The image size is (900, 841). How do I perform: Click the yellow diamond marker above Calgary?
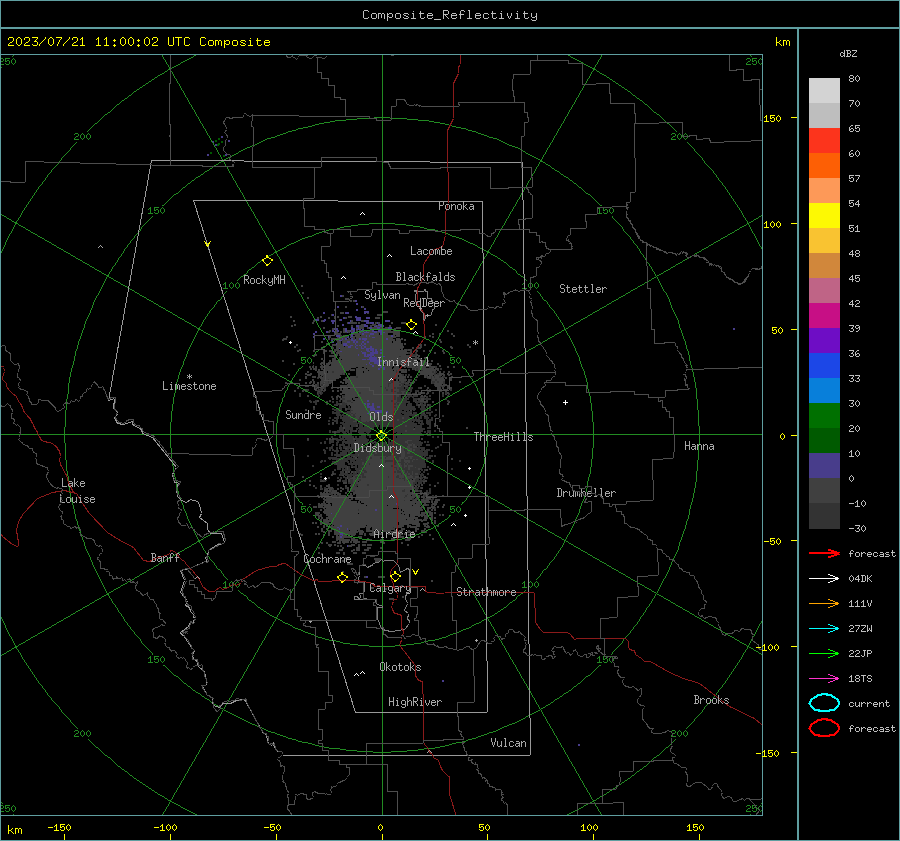click(395, 576)
